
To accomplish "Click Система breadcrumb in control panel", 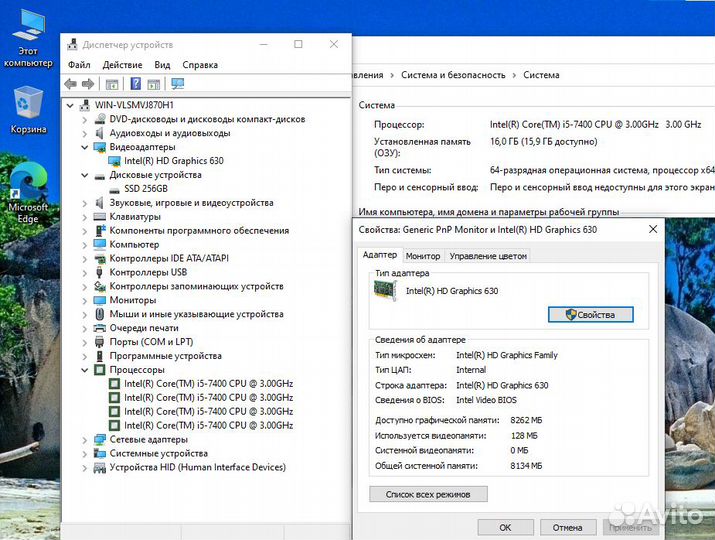I will tap(541, 75).
